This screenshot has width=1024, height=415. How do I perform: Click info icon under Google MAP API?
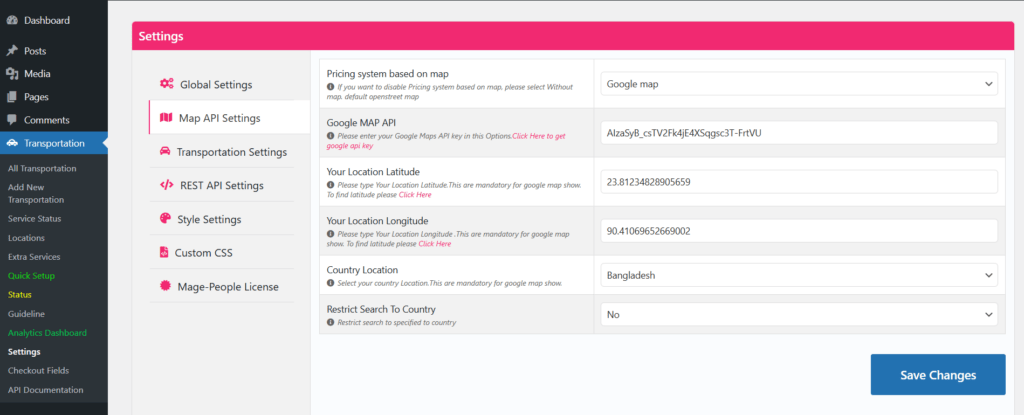tap(330, 136)
